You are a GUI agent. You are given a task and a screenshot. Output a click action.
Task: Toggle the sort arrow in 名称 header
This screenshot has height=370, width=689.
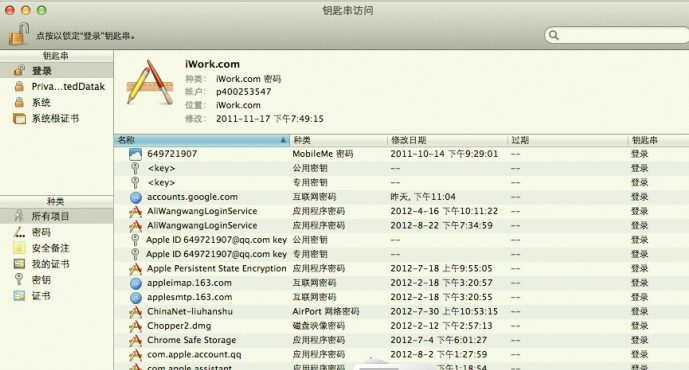(x=283, y=140)
